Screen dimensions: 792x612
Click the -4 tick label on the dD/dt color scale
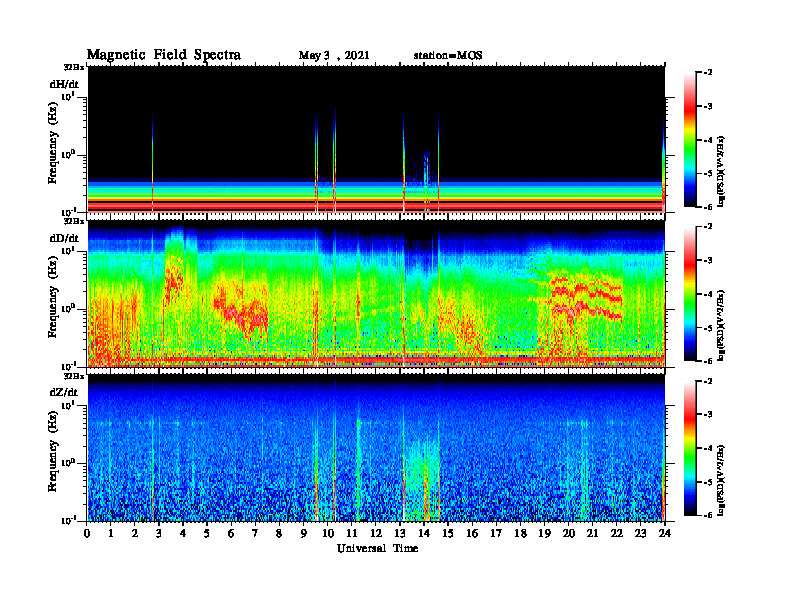pos(708,294)
